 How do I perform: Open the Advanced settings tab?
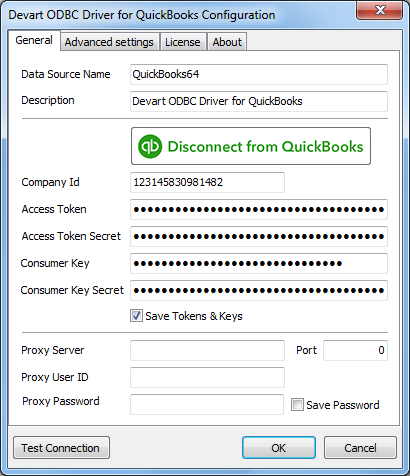click(x=109, y=42)
